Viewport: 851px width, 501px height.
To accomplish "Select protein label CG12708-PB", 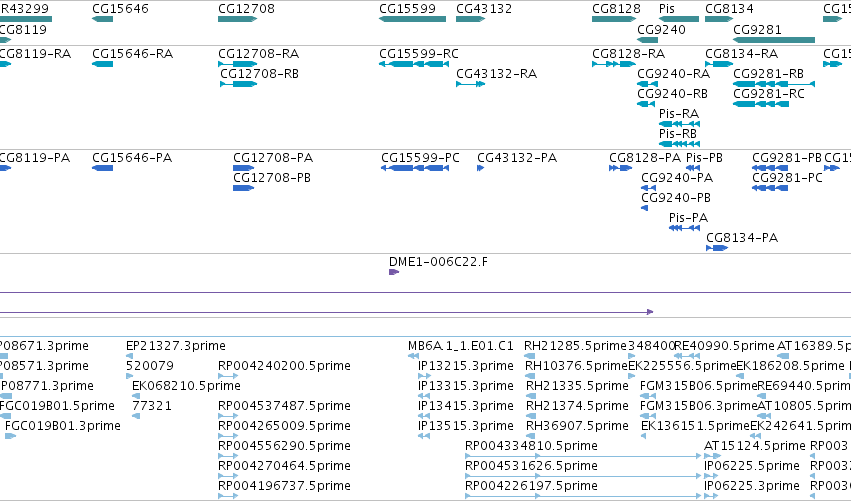I will tap(272, 177).
